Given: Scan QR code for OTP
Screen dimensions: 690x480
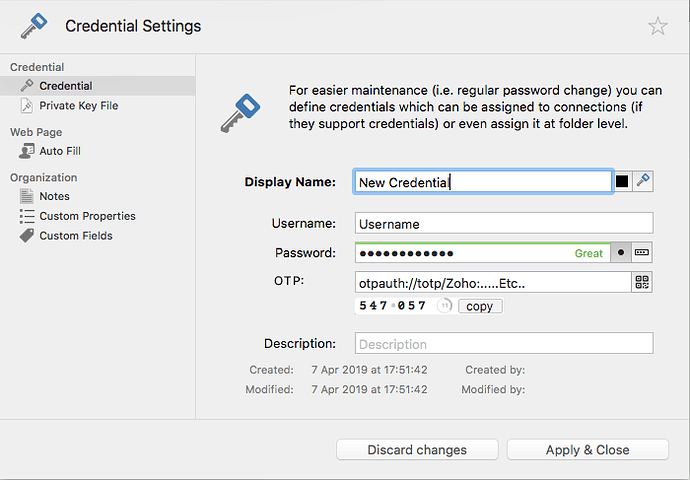Looking at the screenshot, I should click(x=643, y=283).
